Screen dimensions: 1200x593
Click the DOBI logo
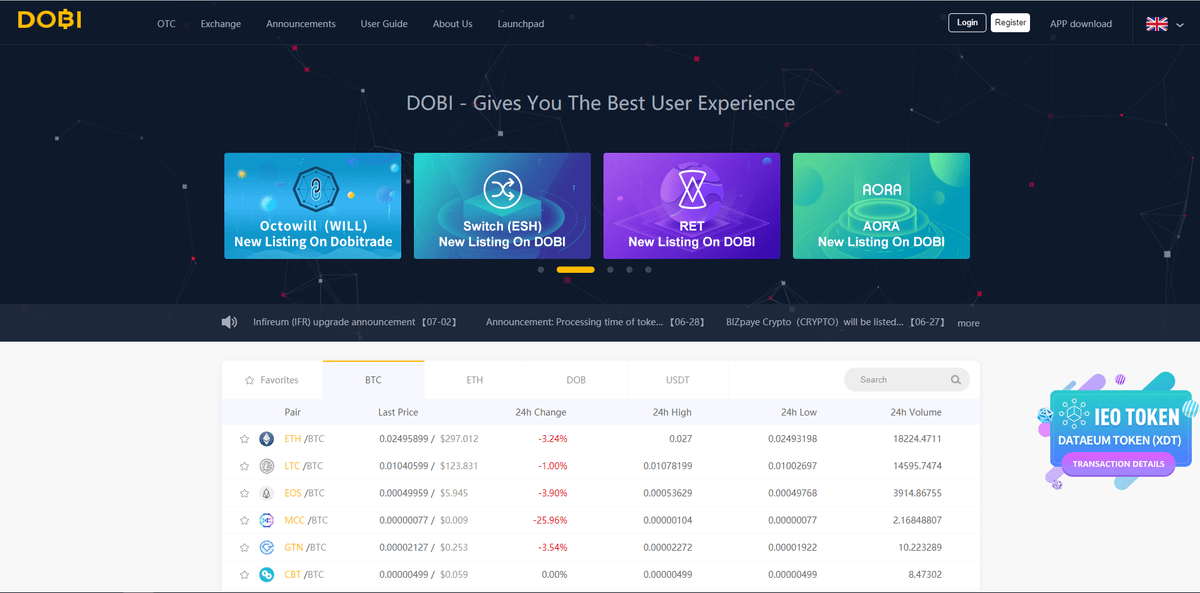[x=49, y=20]
